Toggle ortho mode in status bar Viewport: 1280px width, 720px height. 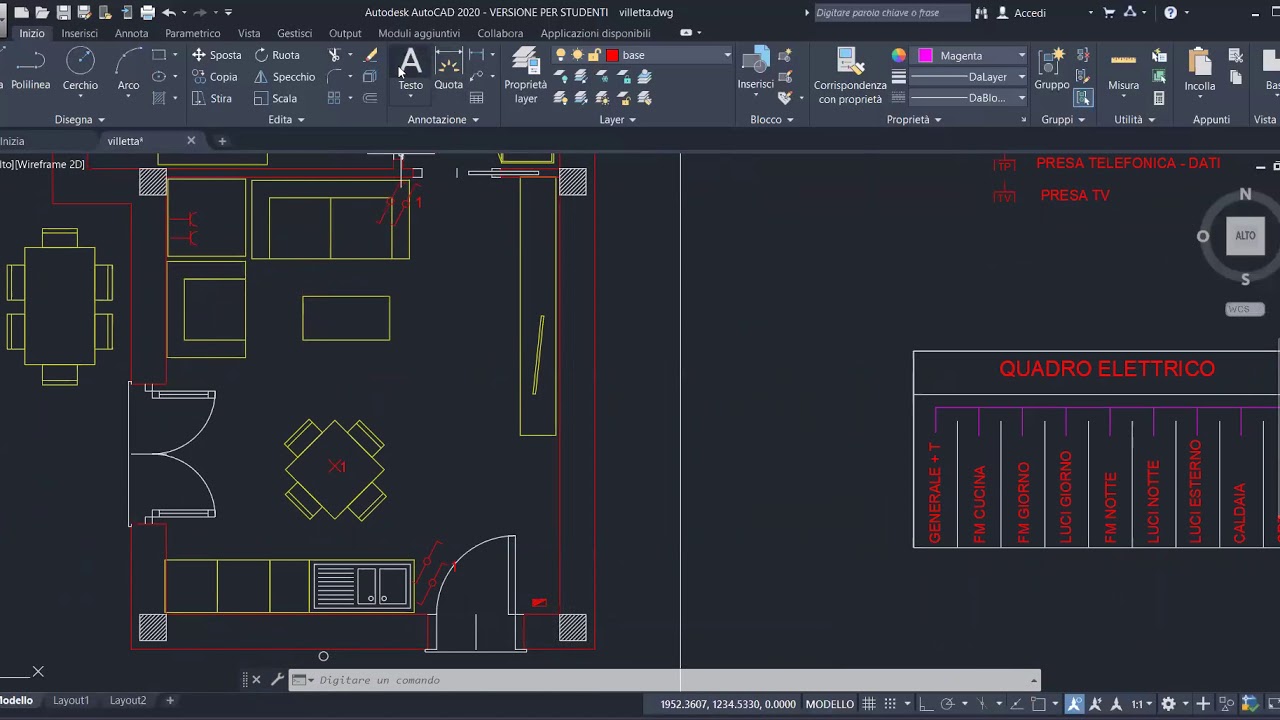[926, 704]
